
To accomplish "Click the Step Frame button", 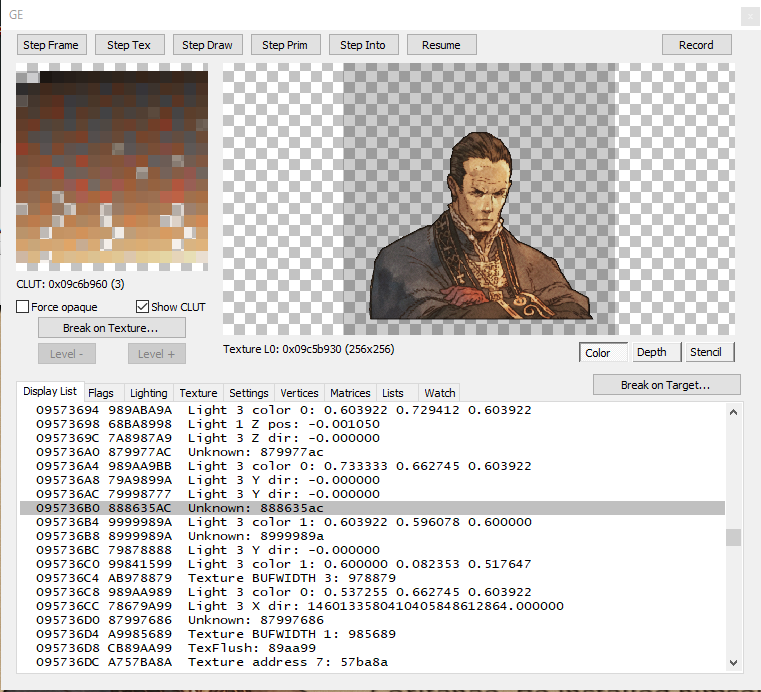I will 51,45.
